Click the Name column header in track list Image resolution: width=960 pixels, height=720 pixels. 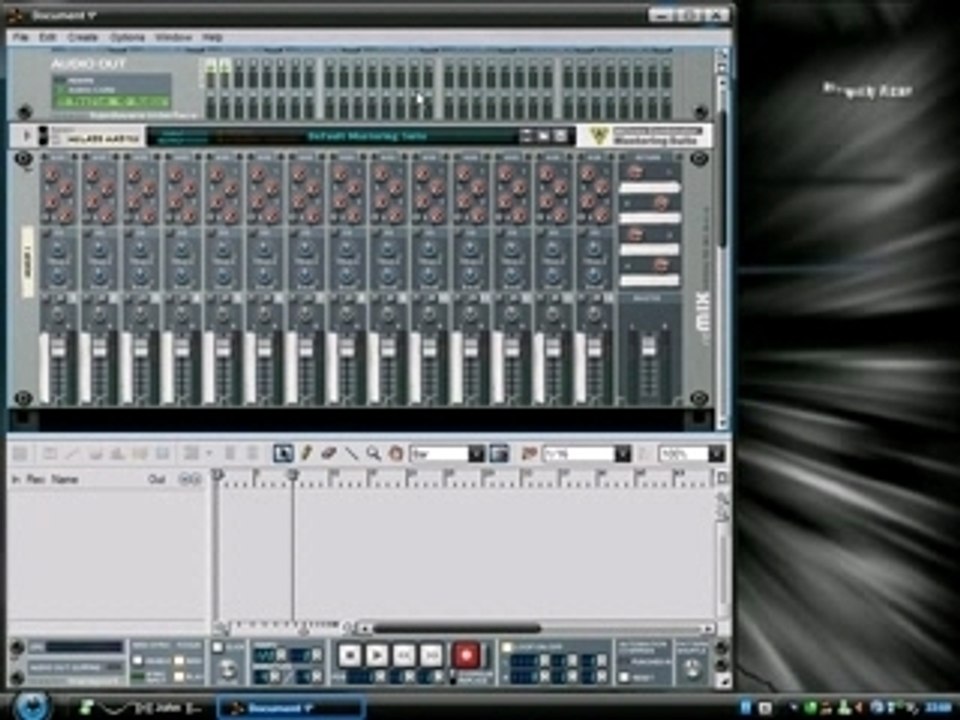point(64,479)
